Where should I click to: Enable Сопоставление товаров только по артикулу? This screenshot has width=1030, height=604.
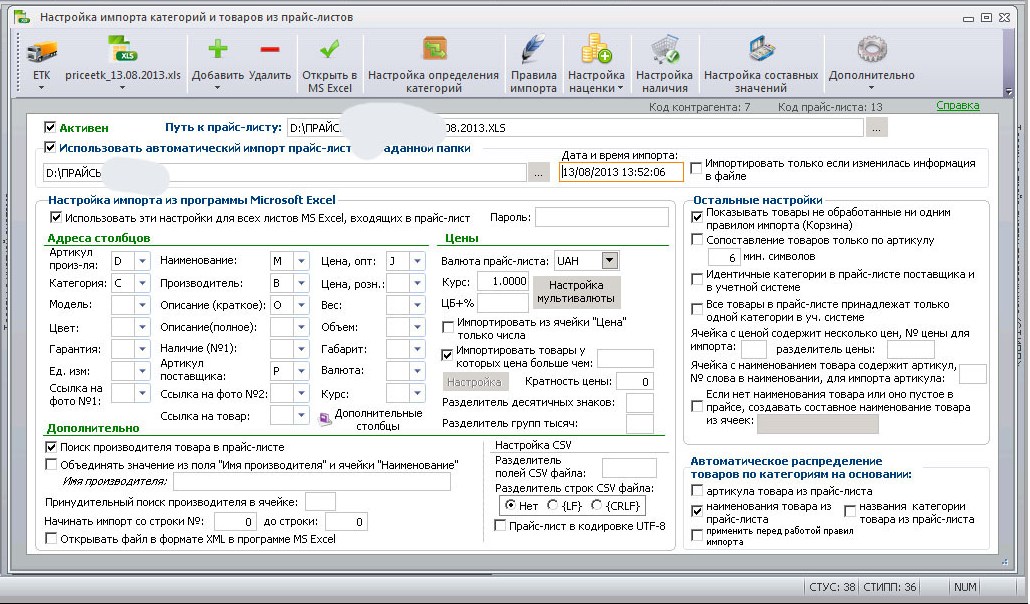(x=697, y=240)
